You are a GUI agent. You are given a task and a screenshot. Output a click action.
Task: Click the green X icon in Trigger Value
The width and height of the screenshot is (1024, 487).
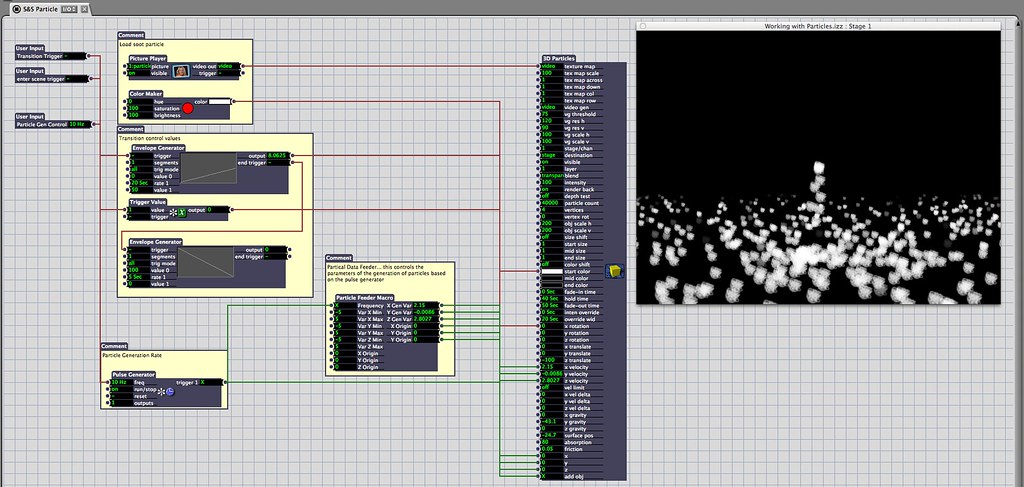[x=182, y=212]
